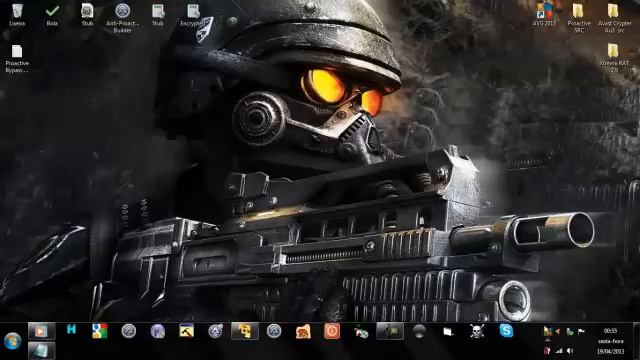The image size is (640, 360).
Task: Click the white flag Action Center tray icon
Action: click(x=581, y=332)
